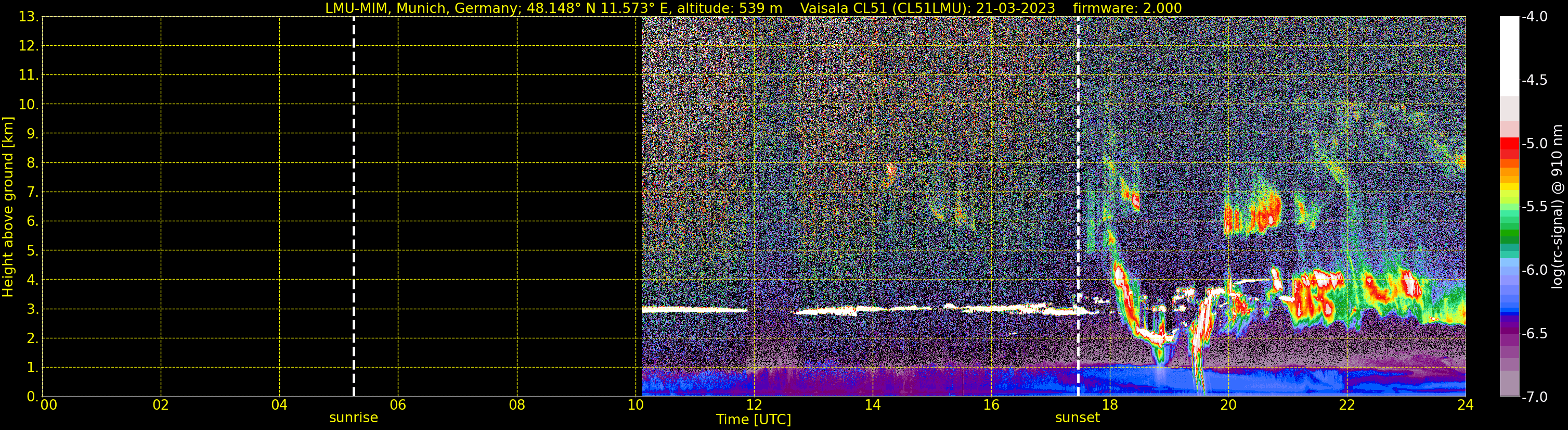
Task: Click the 'sunrise' label below the axis
Action: coord(354,418)
